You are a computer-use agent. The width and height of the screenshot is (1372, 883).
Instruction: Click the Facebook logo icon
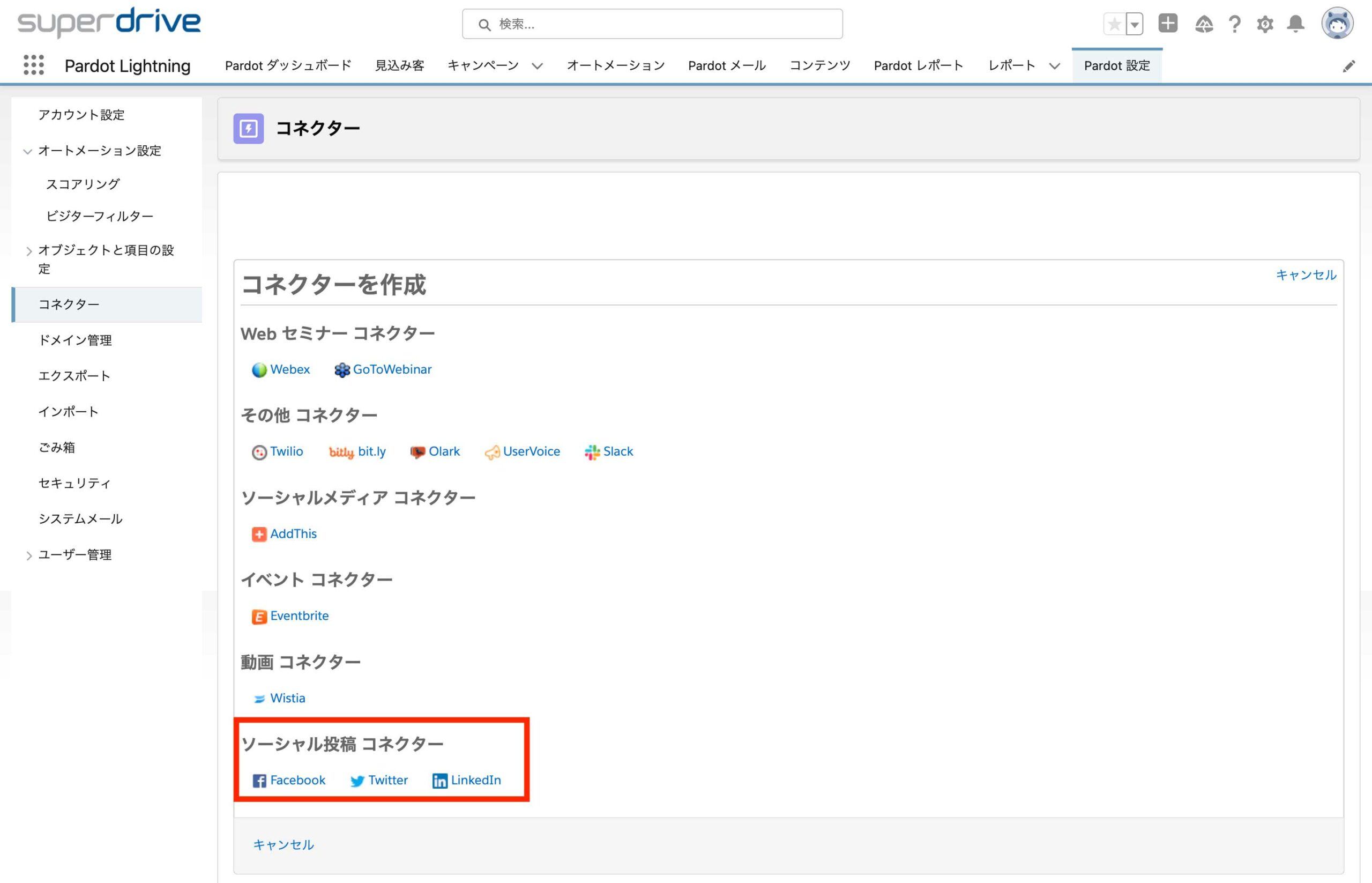[259, 781]
